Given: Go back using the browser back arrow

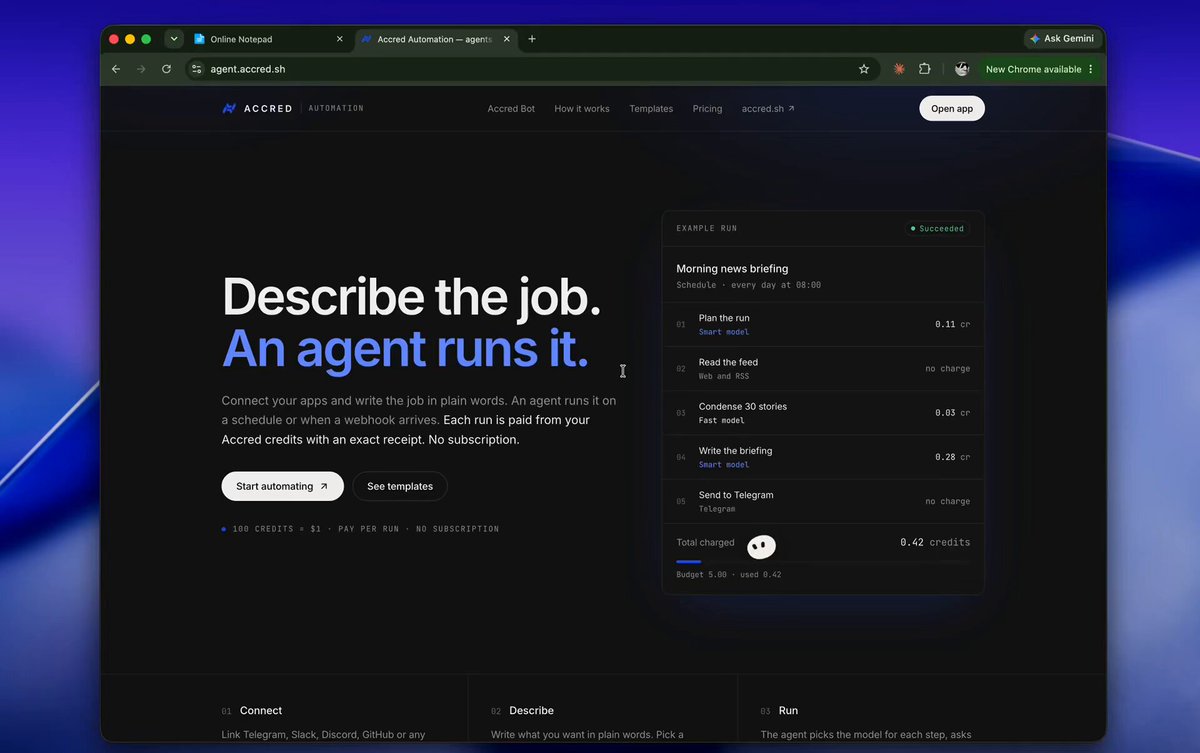Looking at the screenshot, I should pyautogui.click(x=116, y=69).
